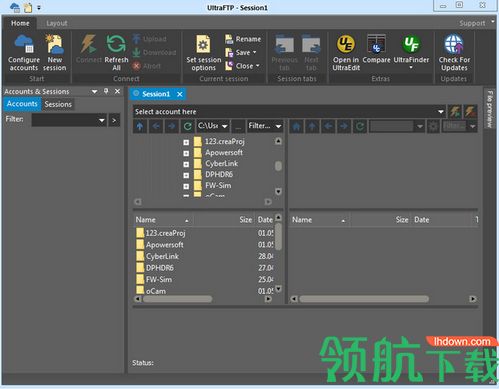Open Accounts & Sessions panel options dropdown
Screen dimensions: 499x389
click(x=95, y=91)
